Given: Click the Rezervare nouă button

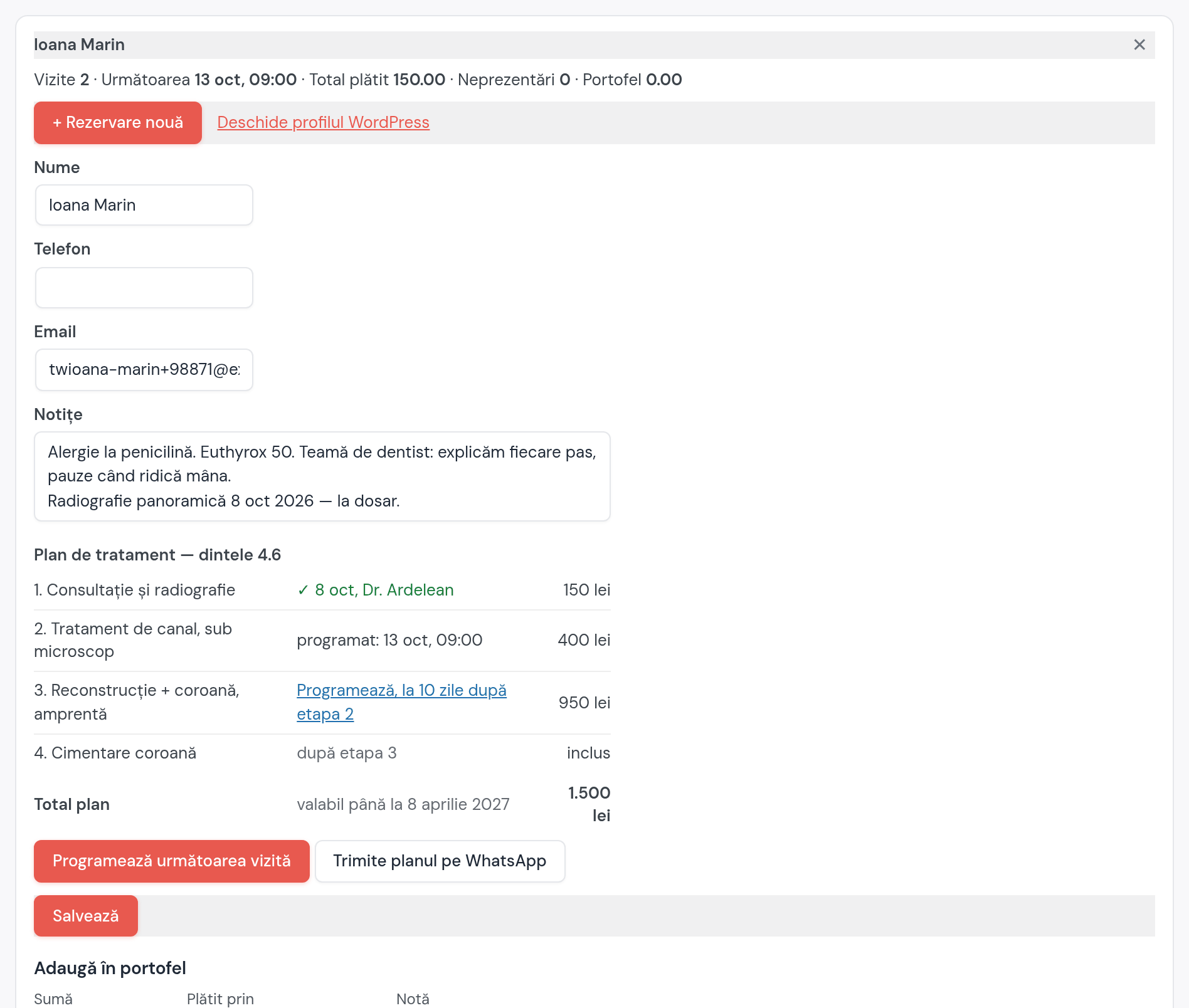Looking at the screenshot, I should click(x=118, y=123).
